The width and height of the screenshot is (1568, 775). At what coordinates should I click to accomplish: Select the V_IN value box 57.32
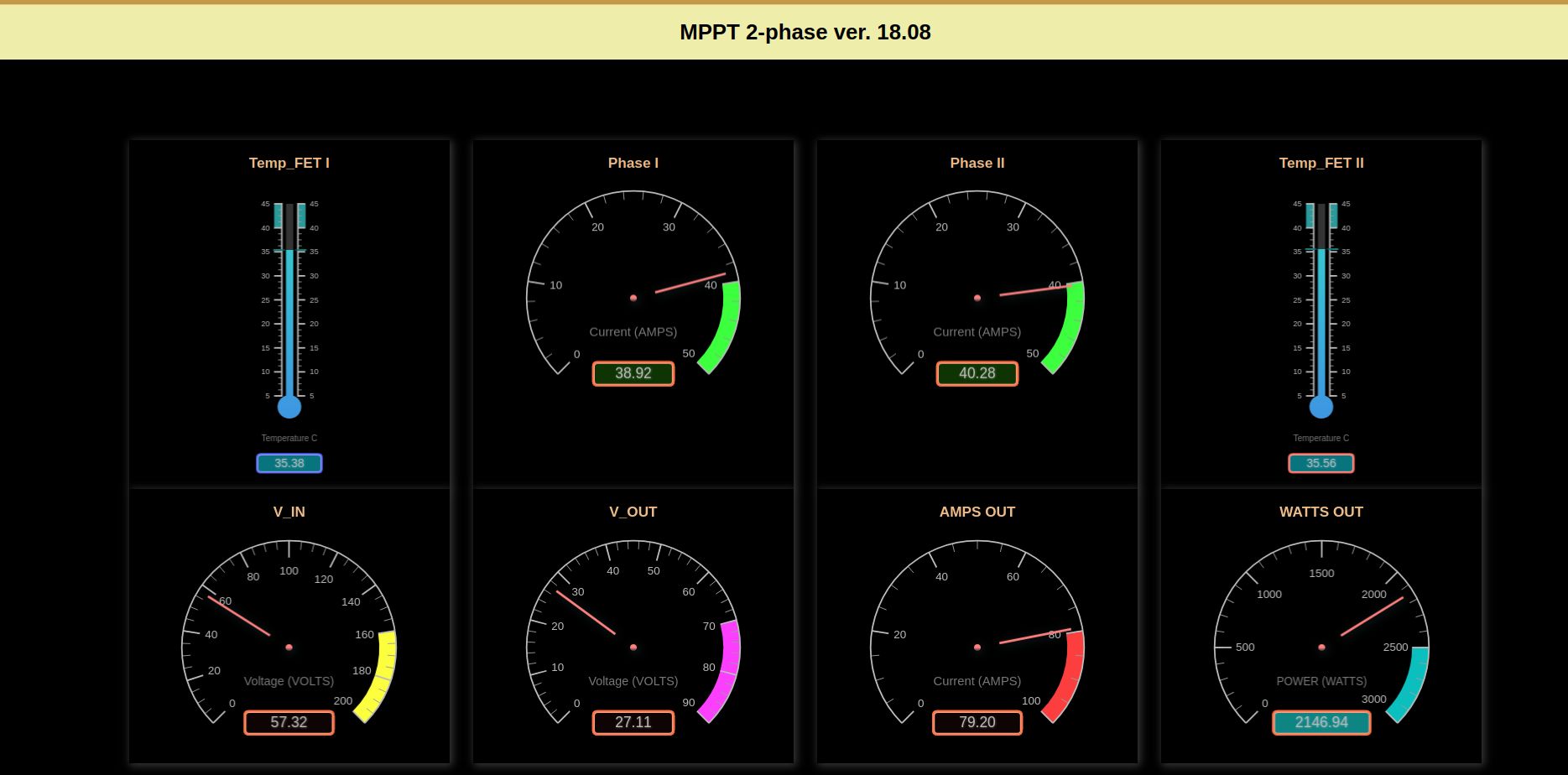pyautogui.click(x=289, y=722)
